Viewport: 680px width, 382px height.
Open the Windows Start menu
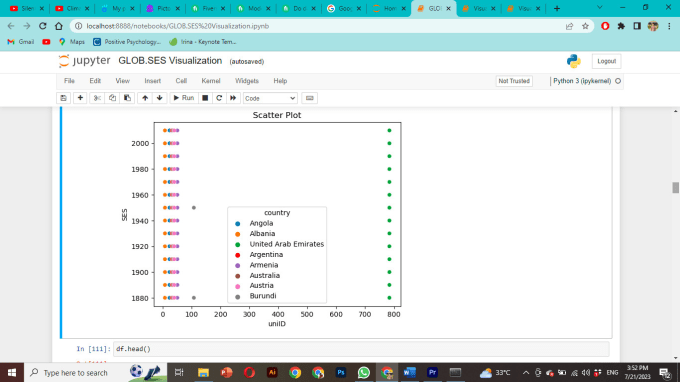point(12,373)
